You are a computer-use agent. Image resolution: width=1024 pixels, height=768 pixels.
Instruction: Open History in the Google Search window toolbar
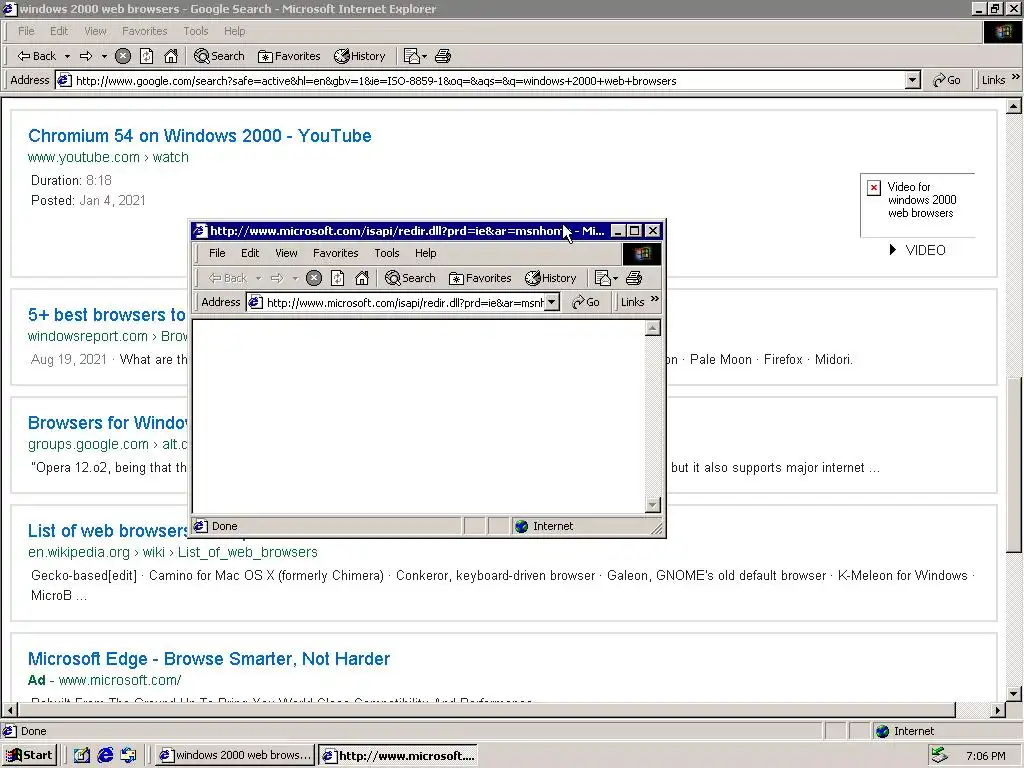[x=360, y=56]
